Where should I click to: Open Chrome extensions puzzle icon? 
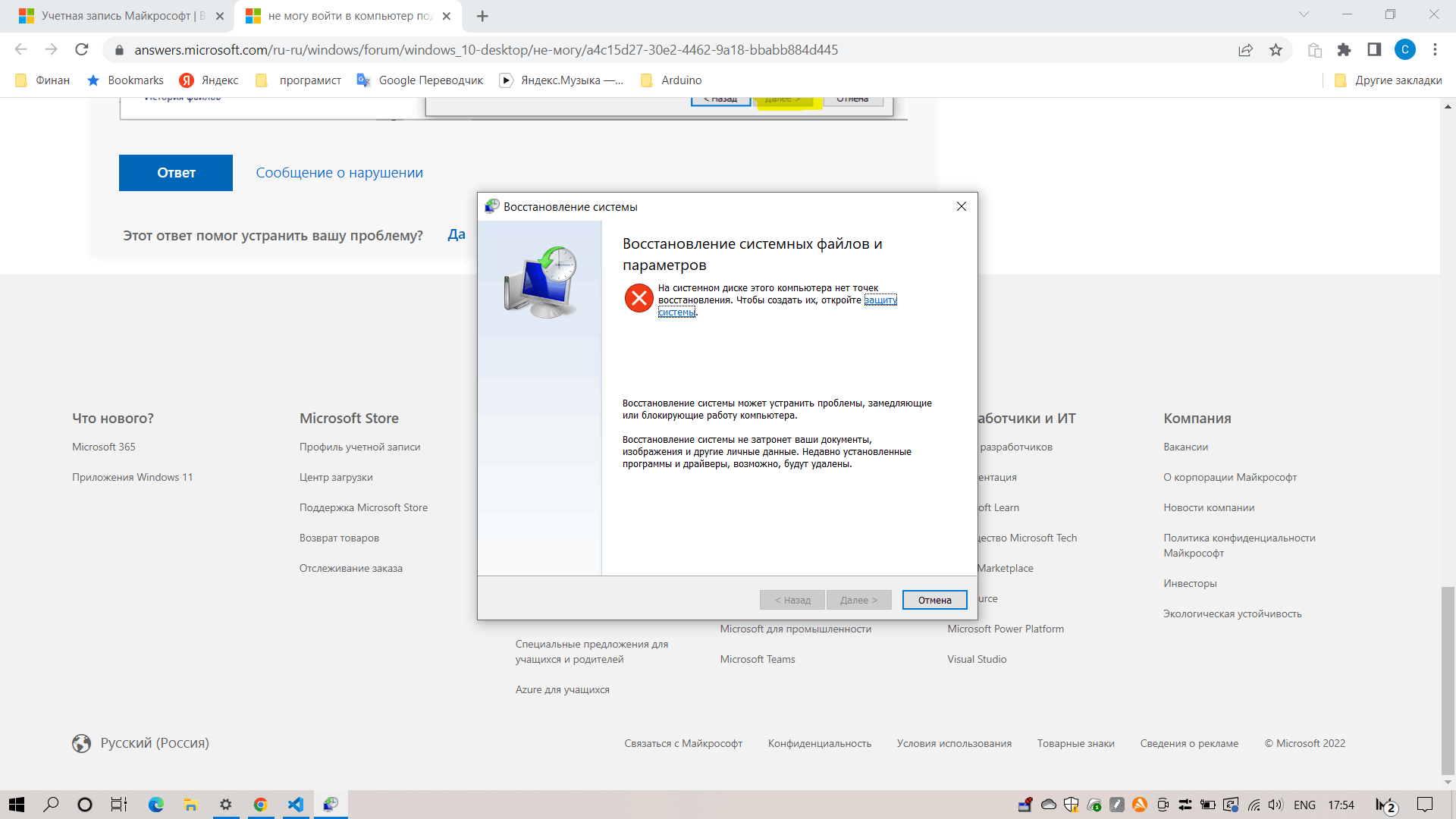(1344, 50)
